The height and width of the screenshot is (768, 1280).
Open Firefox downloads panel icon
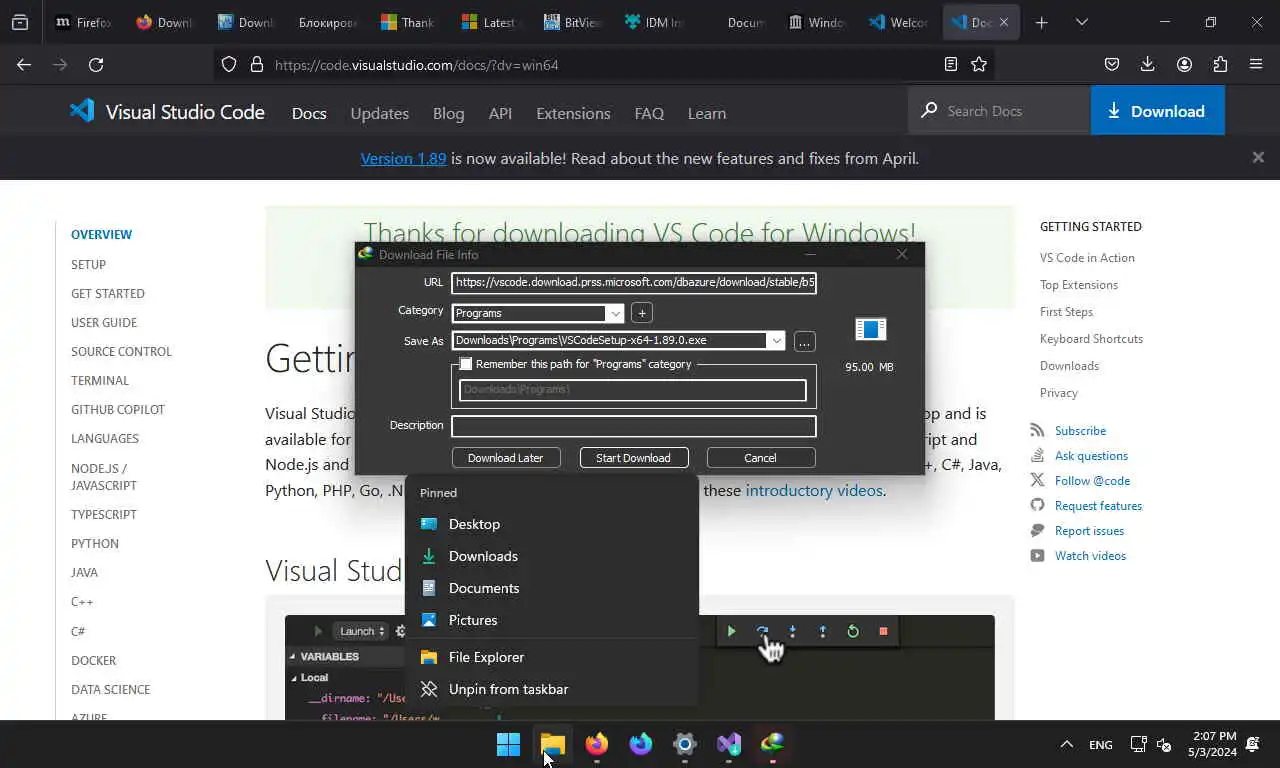(1147, 64)
